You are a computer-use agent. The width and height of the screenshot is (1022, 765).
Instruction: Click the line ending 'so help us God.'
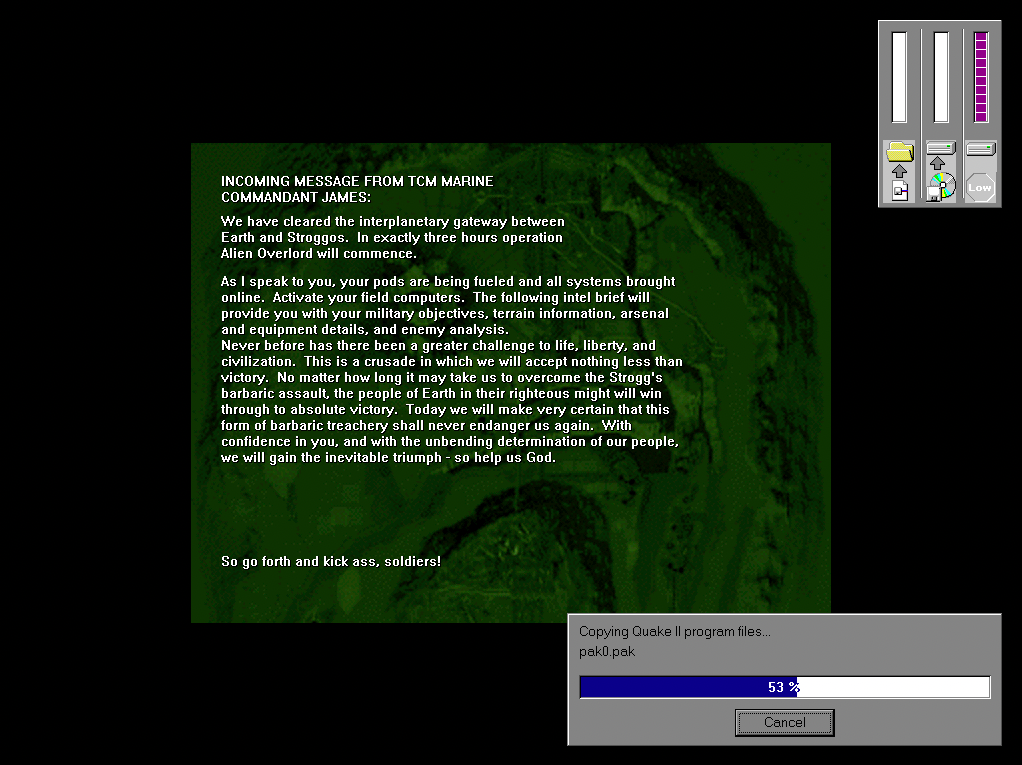click(x=388, y=457)
